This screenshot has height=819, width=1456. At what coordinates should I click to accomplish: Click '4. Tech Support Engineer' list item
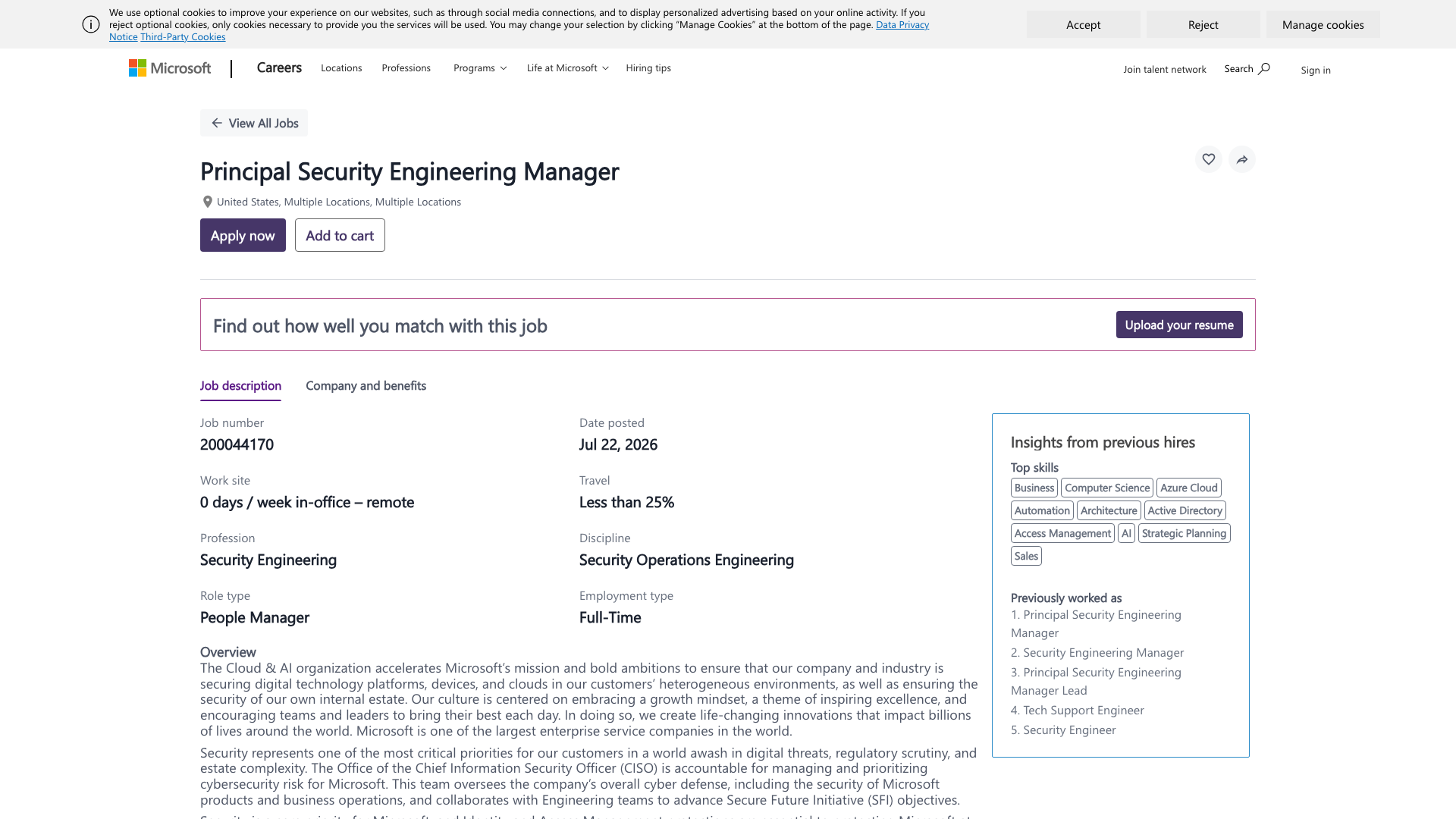coord(1078,710)
